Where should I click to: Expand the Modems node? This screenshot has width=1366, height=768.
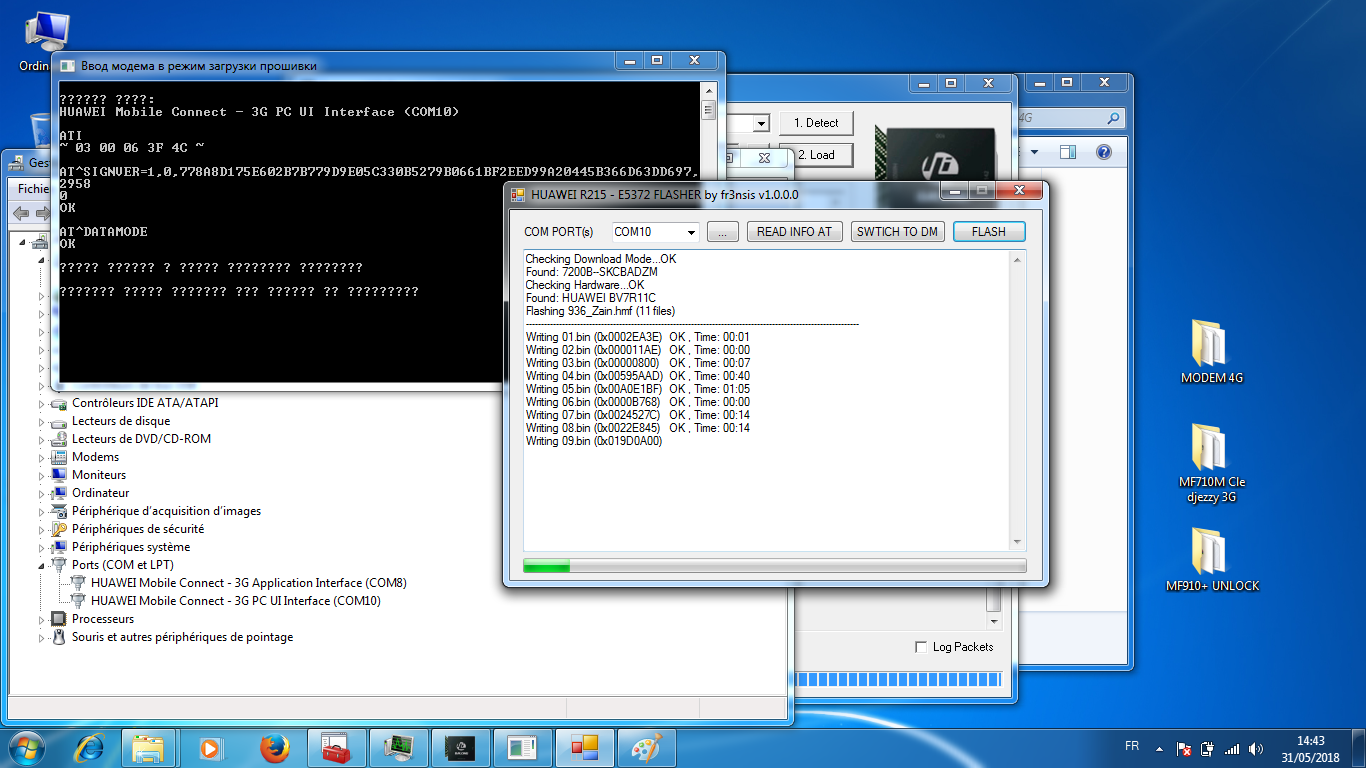(42, 457)
